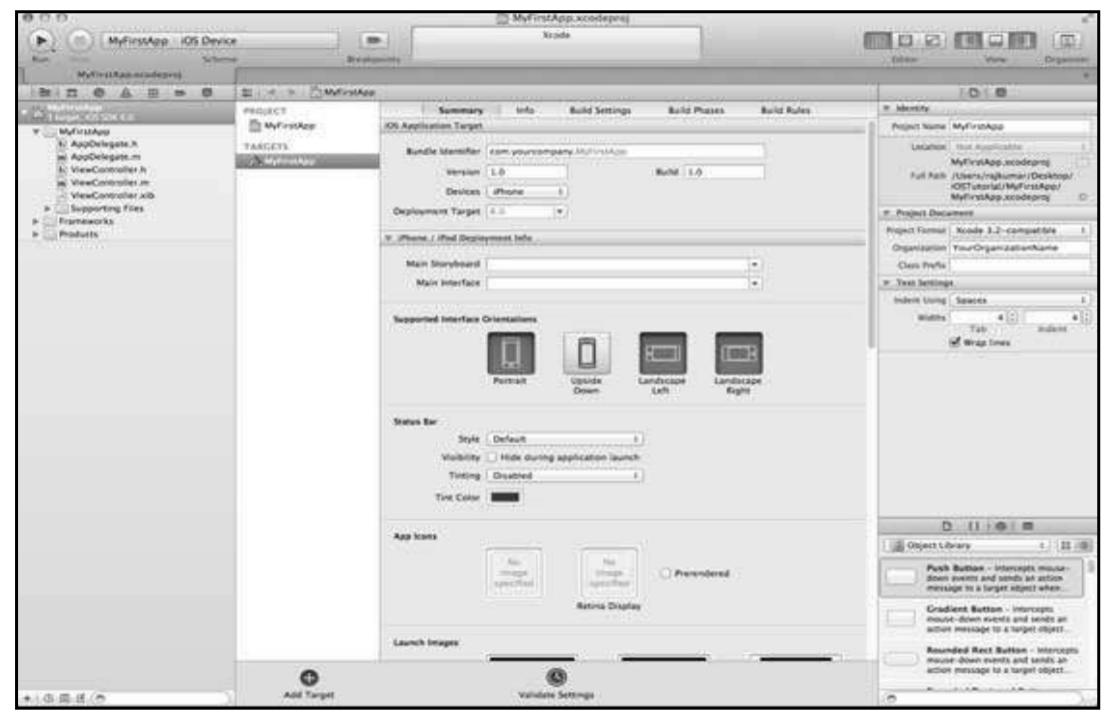The image size is (1114, 718).
Task: Expand the Frameworks group
Action: click(36, 222)
